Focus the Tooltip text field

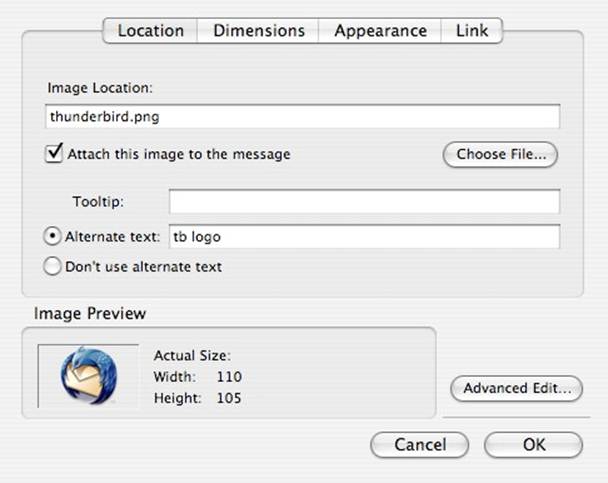tap(364, 202)
